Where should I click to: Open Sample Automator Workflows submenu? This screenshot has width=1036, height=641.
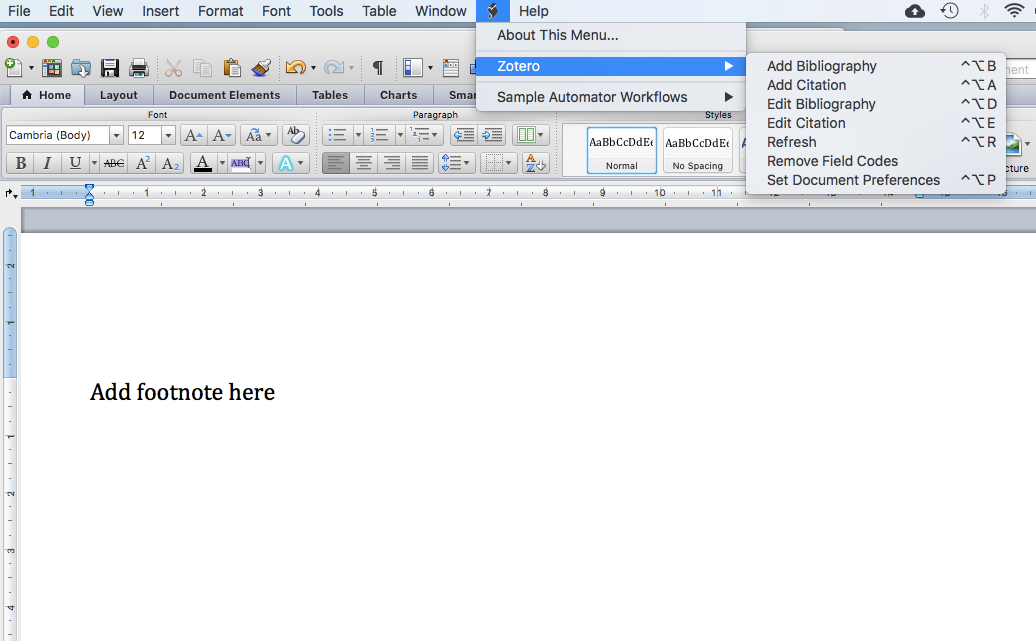point(611,97)
